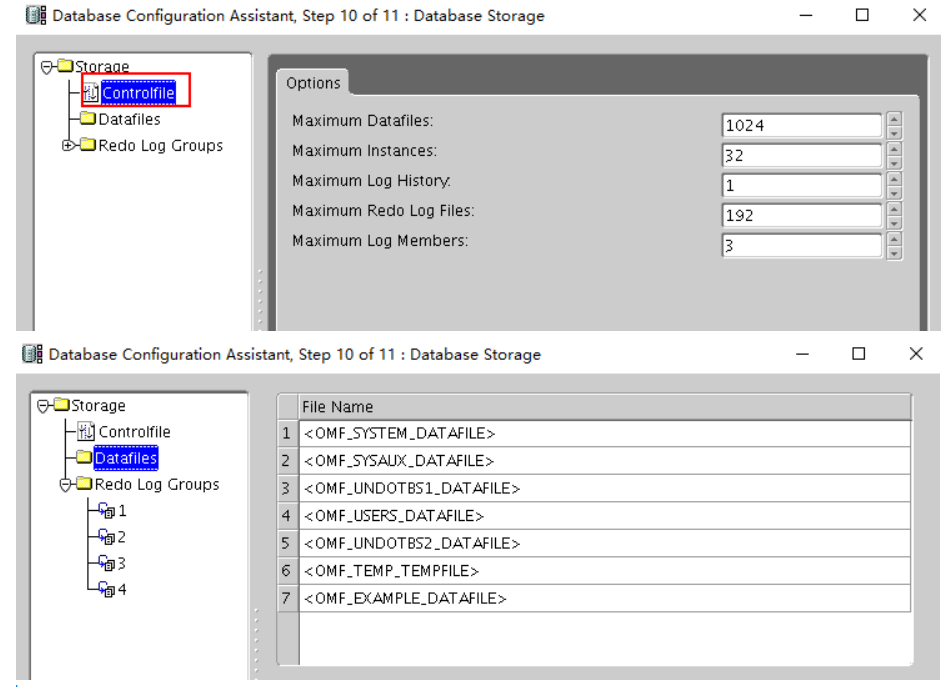Image resolution: width=952 pixels, height=687 pixels.
Task: Select the Options tab
Action: (x=313, y=83)
